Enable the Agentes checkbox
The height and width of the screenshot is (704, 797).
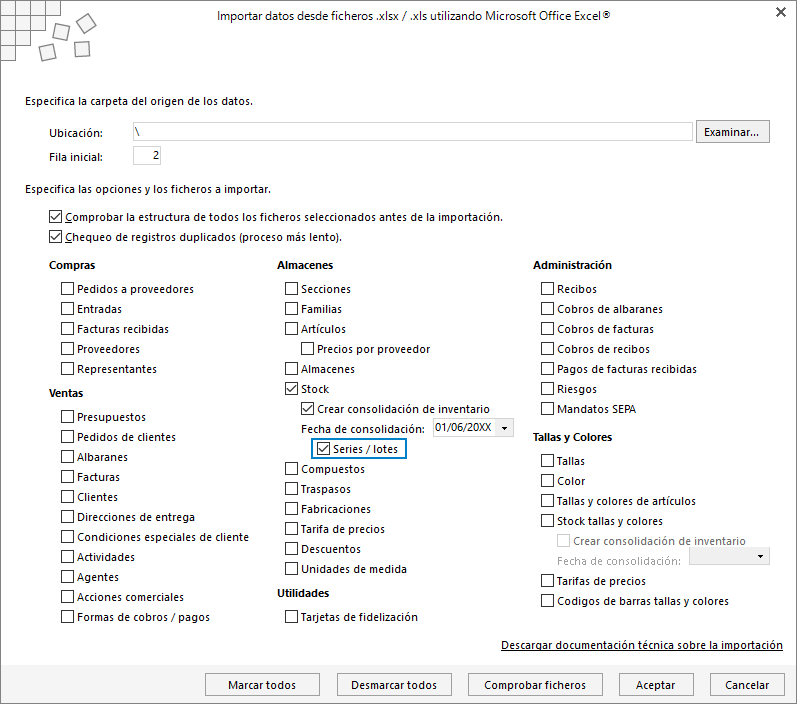pyautogui.click(x=68, y=577)
